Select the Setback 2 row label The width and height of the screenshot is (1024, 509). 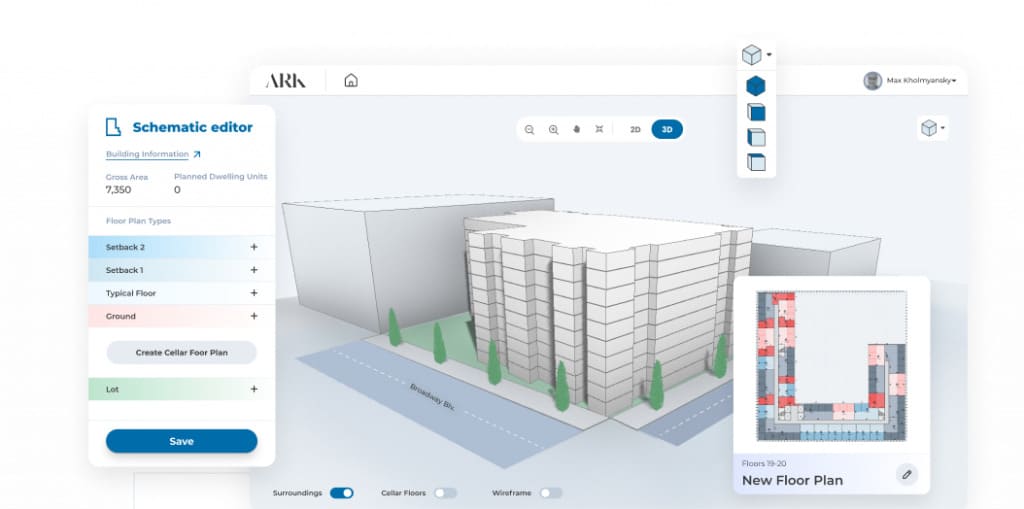125,247
